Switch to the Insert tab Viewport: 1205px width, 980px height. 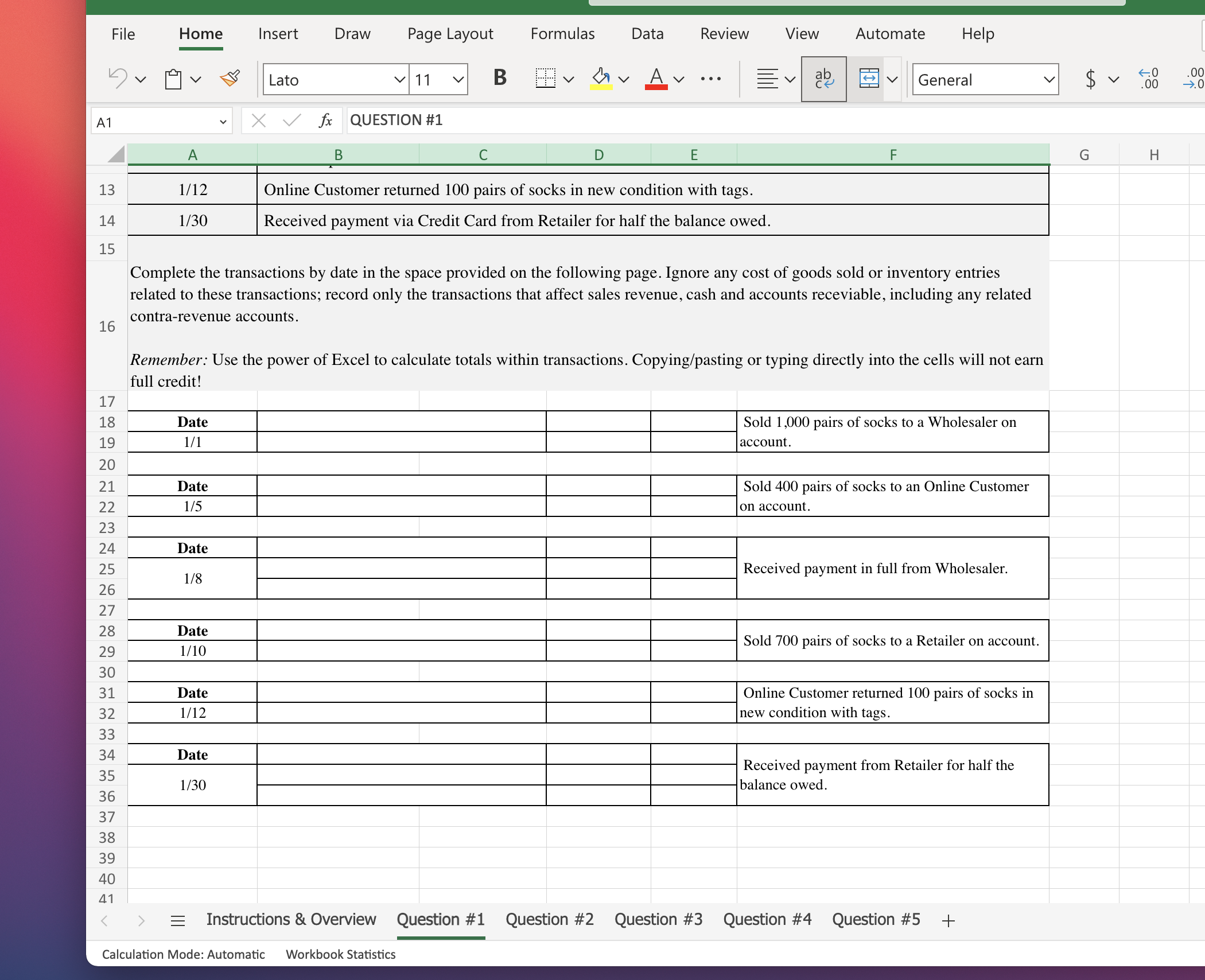278,34
